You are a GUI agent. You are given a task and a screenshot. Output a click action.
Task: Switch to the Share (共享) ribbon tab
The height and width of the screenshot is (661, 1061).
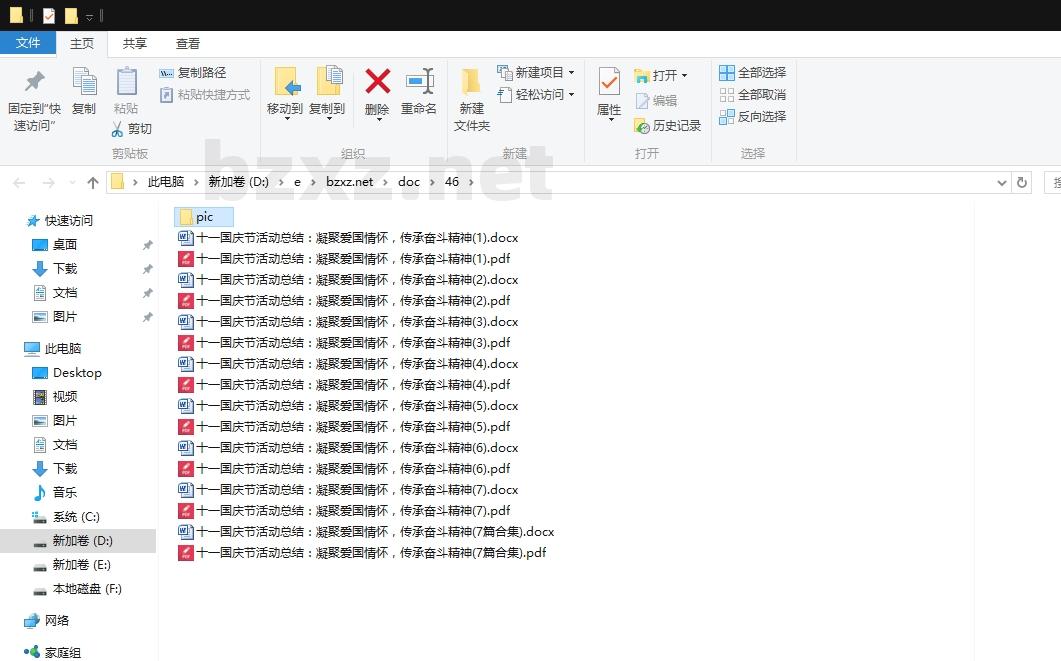(135, 44)
